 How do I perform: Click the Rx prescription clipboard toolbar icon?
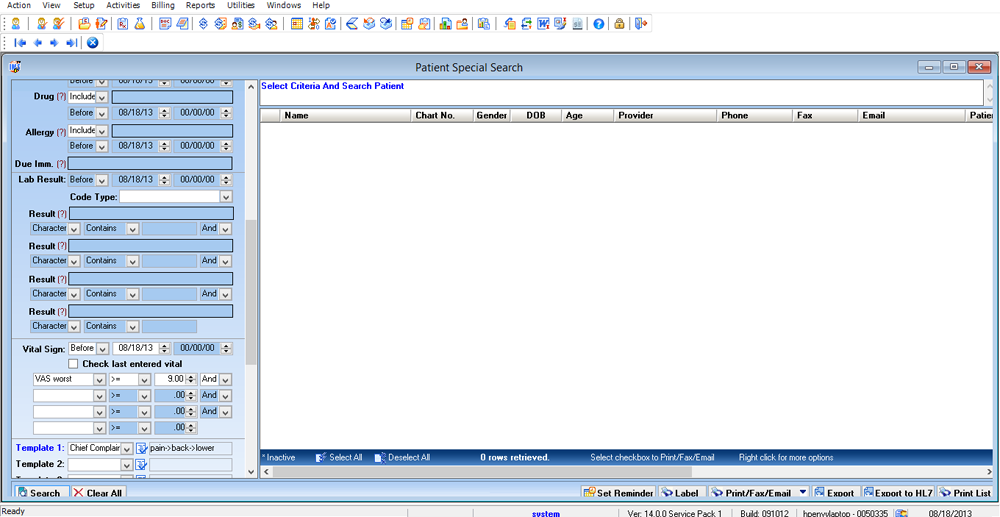point(122,24)
